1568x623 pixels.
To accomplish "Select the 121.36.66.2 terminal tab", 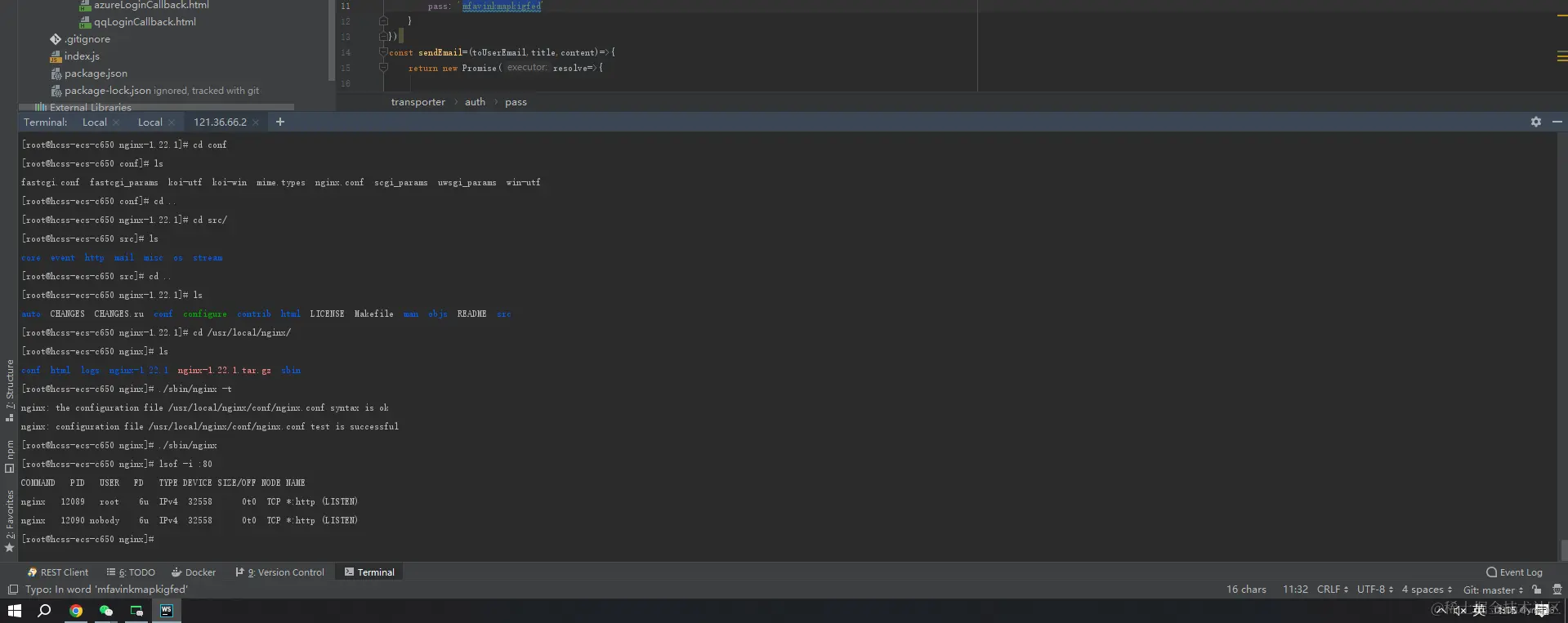I will pos(220,122).
